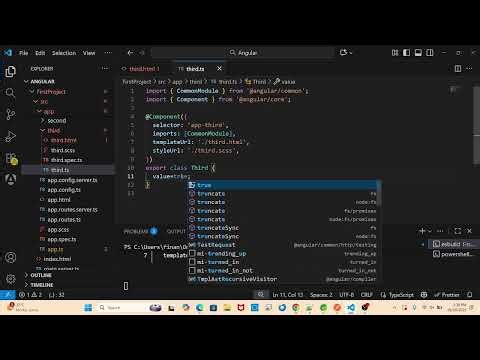The height and width of the screenshot is (360, 480).
Task: Open the Copilot chat icon in title bar
Action: coord(343,52)
